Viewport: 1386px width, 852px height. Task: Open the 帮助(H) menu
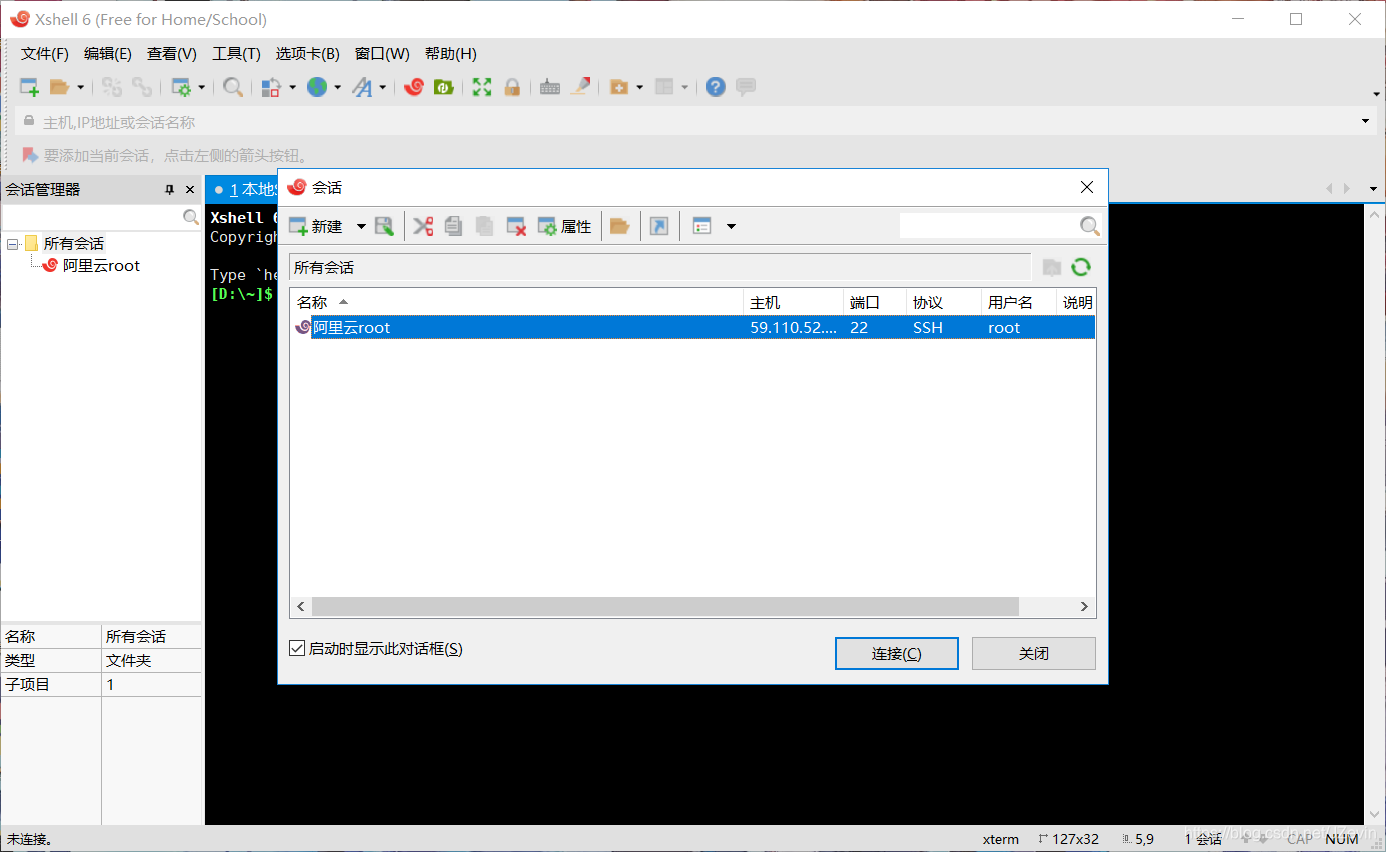(x=451, y=54)
